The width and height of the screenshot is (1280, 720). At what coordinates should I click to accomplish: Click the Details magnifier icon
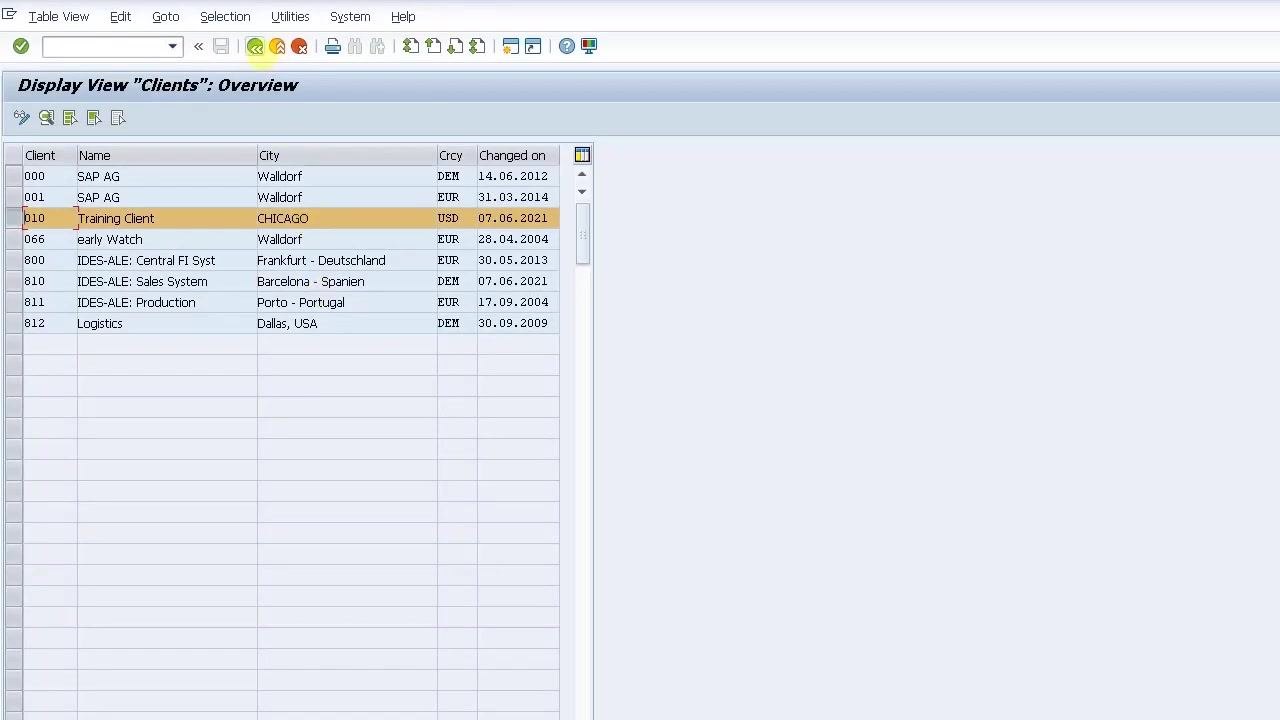pyautogui.click(x=46, y=118)
